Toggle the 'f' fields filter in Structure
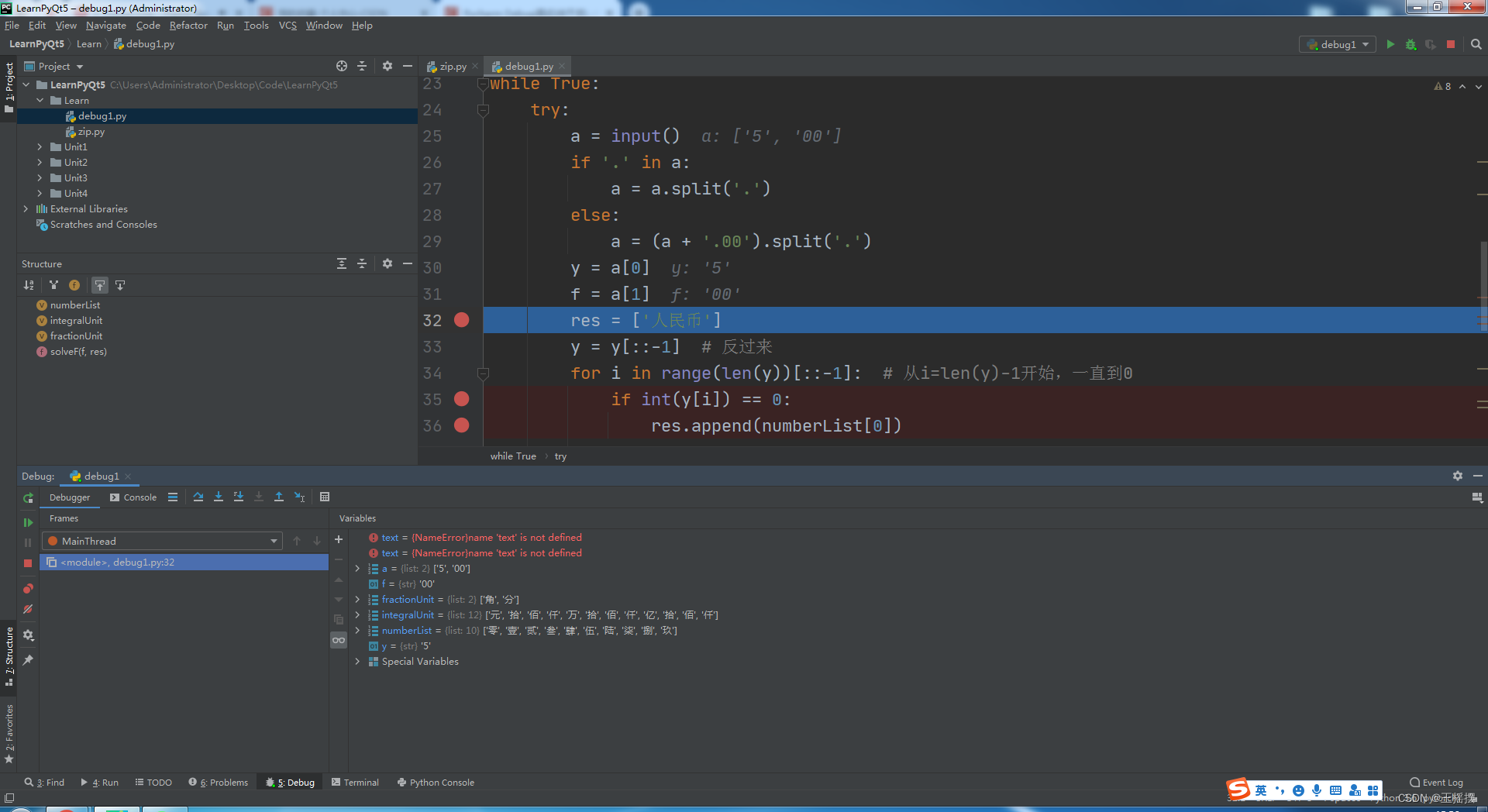The image size is (1488, 812). (x=74, y=285)
